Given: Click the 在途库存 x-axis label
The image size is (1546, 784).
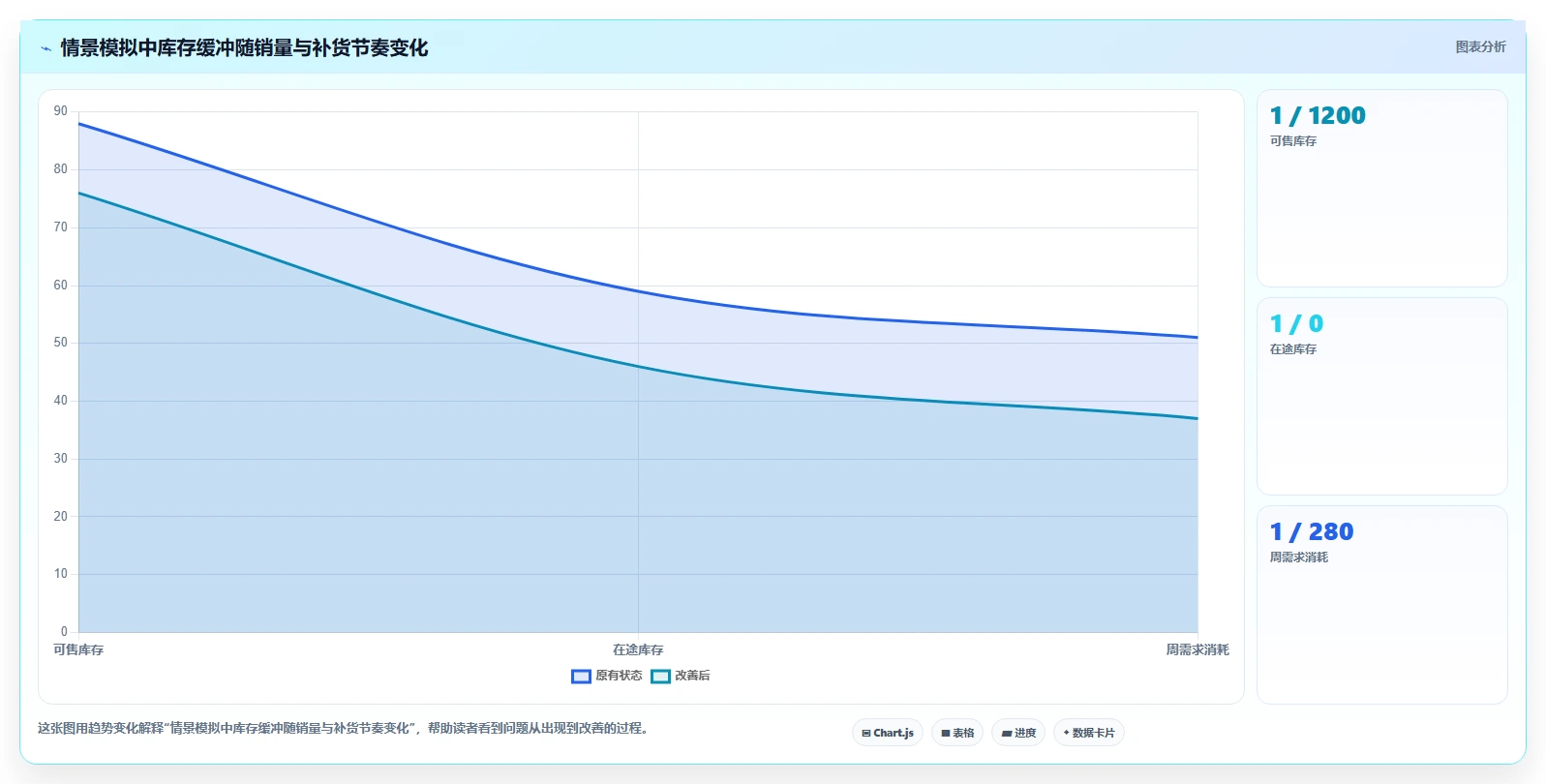Looking at the screenshot, I should click(x=638, y=649).
